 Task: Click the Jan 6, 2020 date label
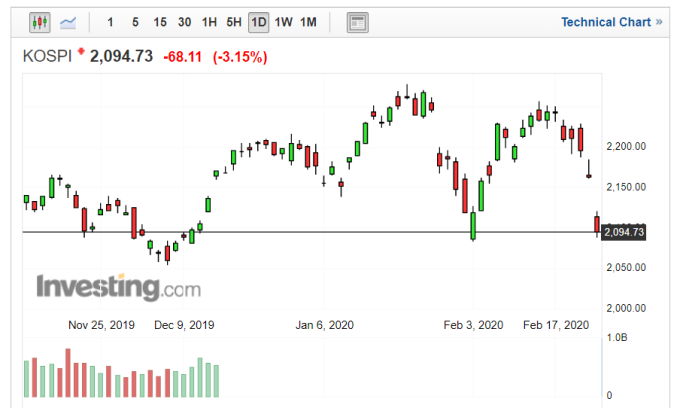coord(324,325)
